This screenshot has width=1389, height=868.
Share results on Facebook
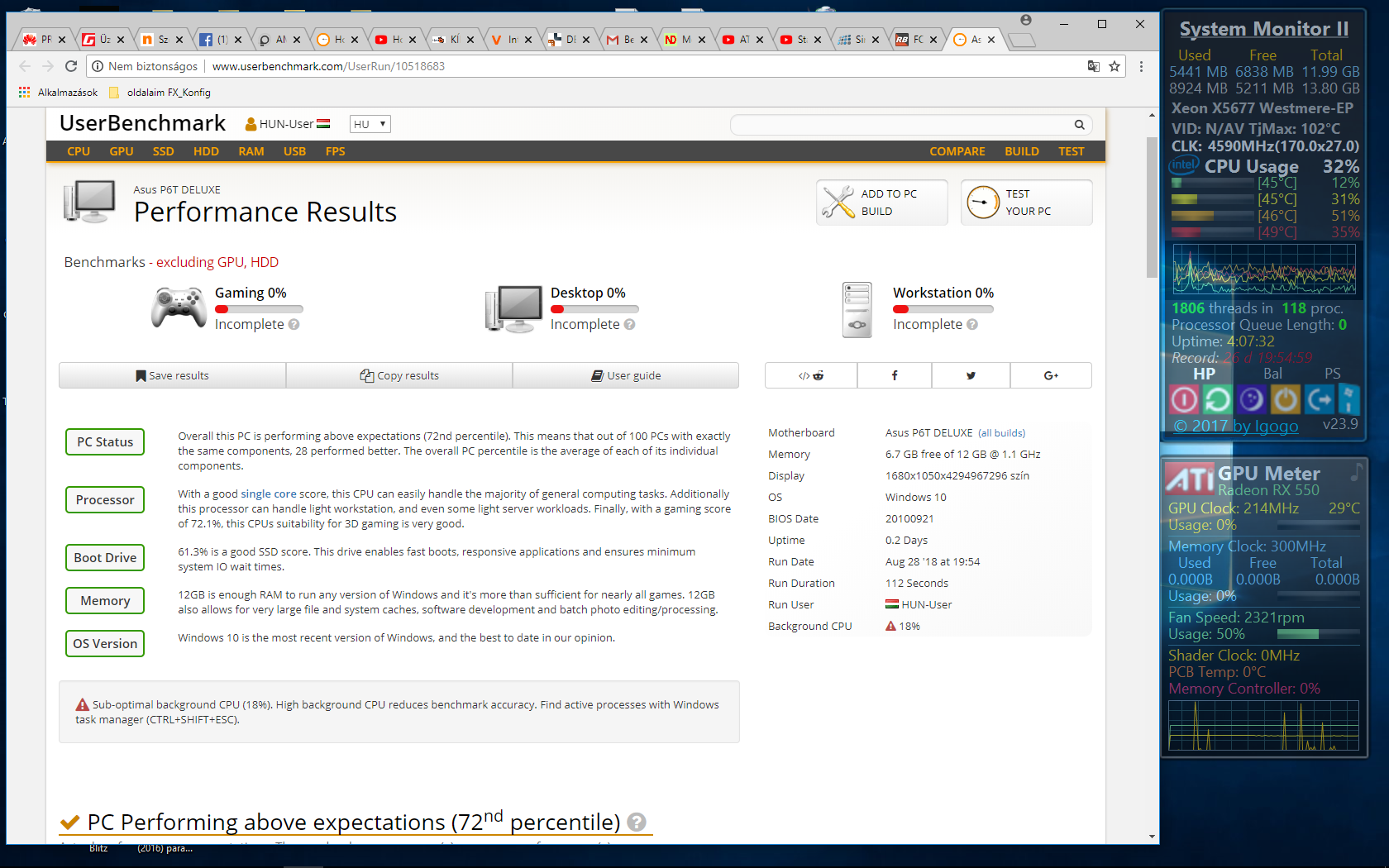(895, 375)
